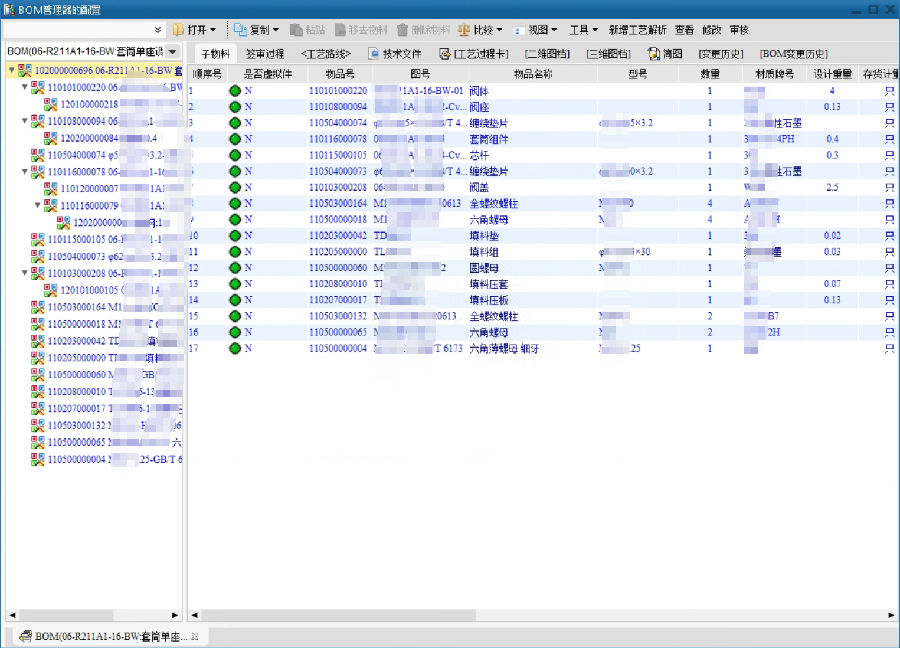Click the 技术文件 tab document icon

(374, 53)
